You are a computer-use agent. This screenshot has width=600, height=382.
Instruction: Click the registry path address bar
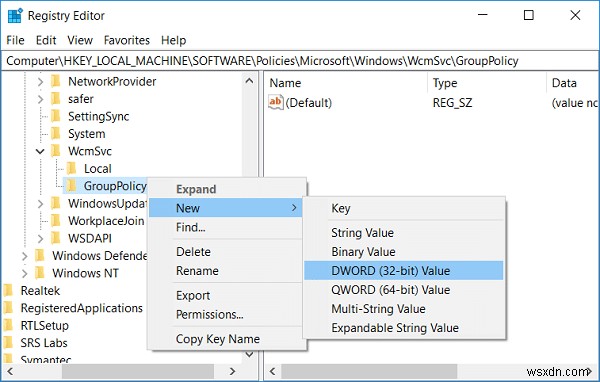pyautogui.click(x=300, y=61)
